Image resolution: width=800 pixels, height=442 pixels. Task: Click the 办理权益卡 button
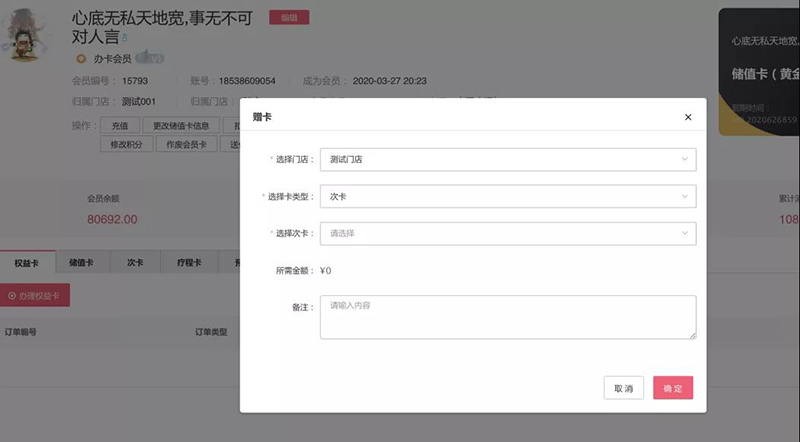coord(35,296)
